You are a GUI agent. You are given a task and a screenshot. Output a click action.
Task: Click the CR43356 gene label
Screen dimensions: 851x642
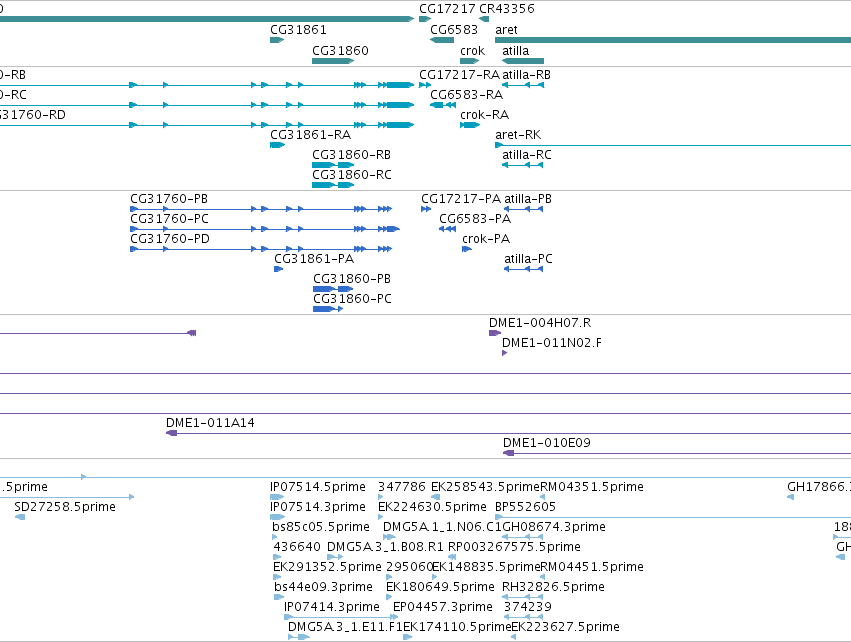pyautogui.click(x=506, y=9)
